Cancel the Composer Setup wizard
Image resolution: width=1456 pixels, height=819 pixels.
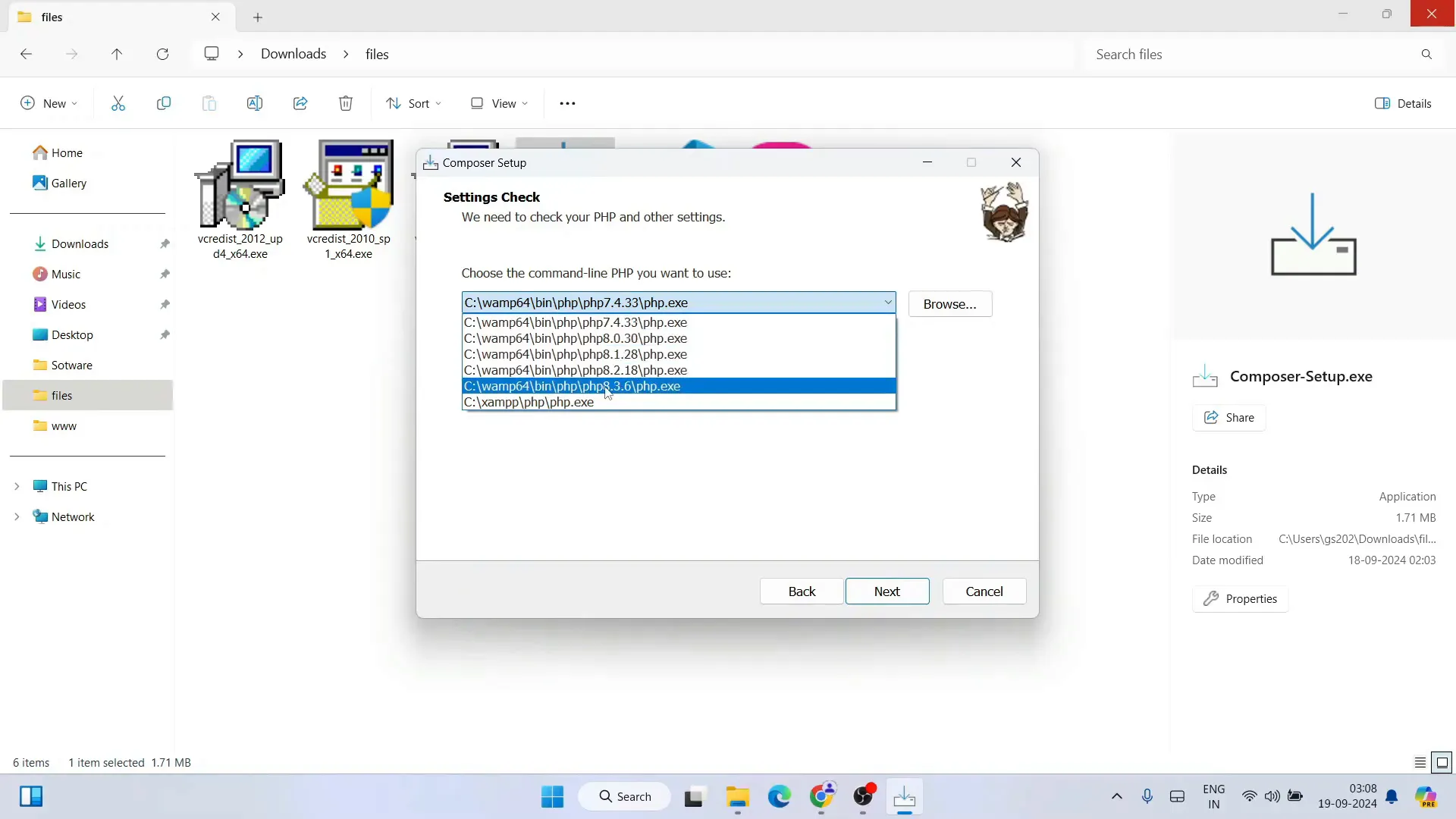pos(984,591)
